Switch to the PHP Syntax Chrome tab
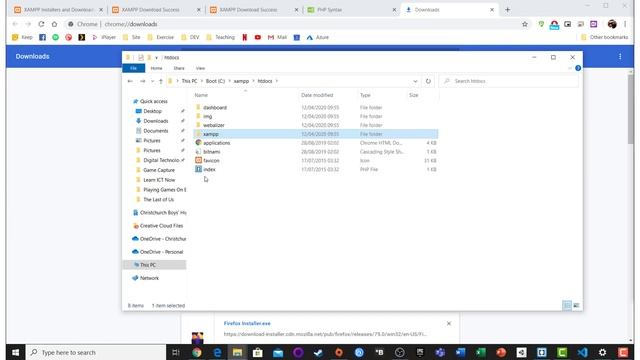The width and height of the screenshot is (640, 360). pyautogui.click(x=351, y=9)
